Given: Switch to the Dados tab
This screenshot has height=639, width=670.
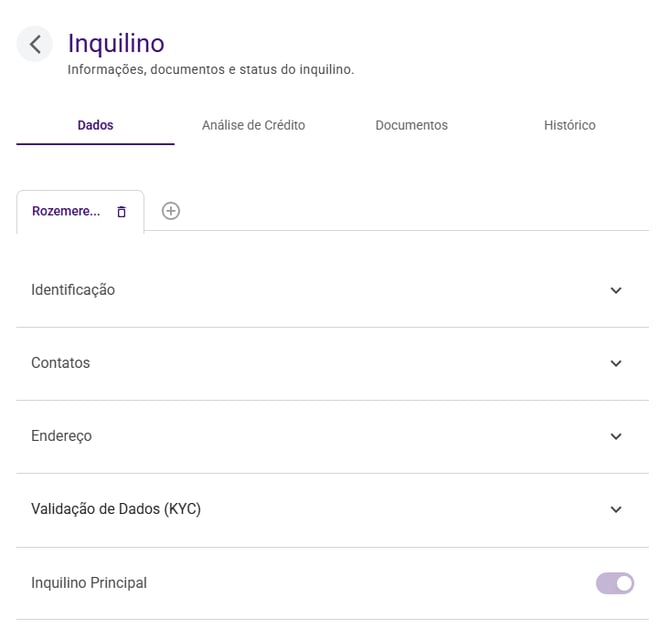Looking at the screenshot, I should point(95,126).
